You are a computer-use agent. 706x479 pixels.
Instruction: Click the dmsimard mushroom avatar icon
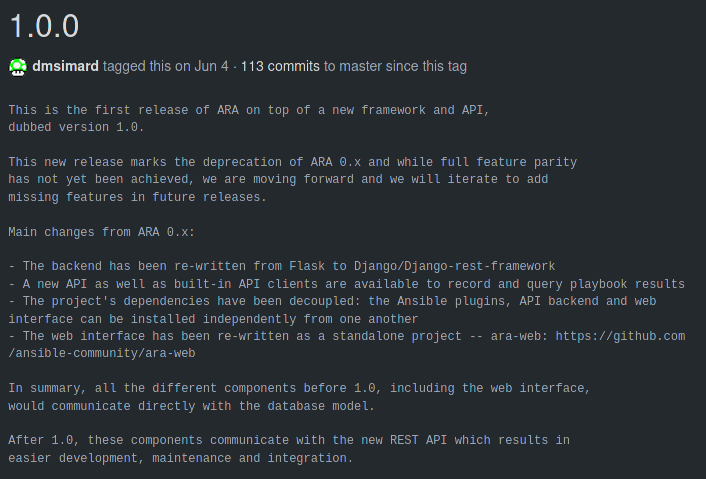coord(18,67)
